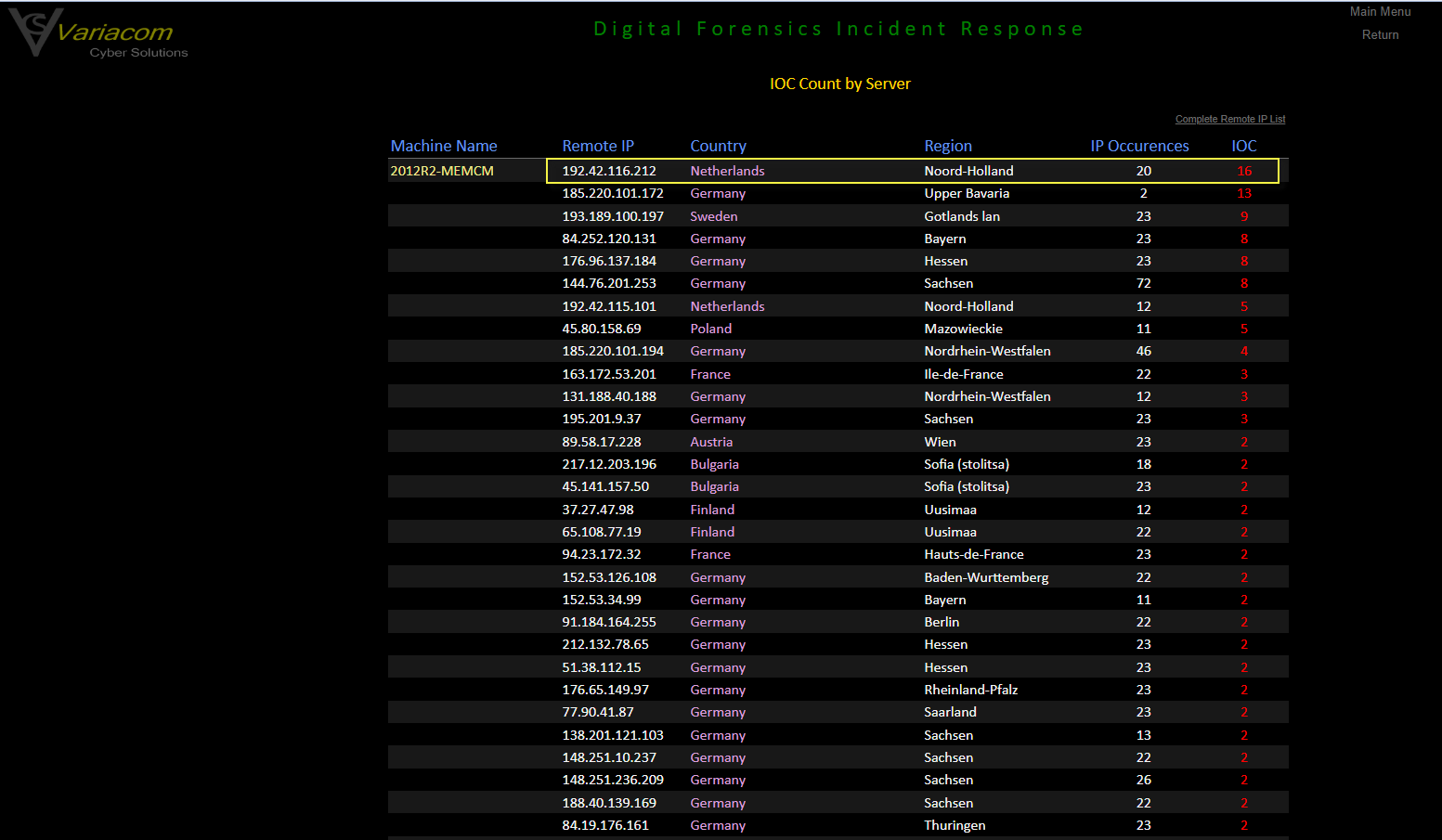Click the IOC Count by Server title
This screenshot has width=1442, height=840.
pos(839,84)
